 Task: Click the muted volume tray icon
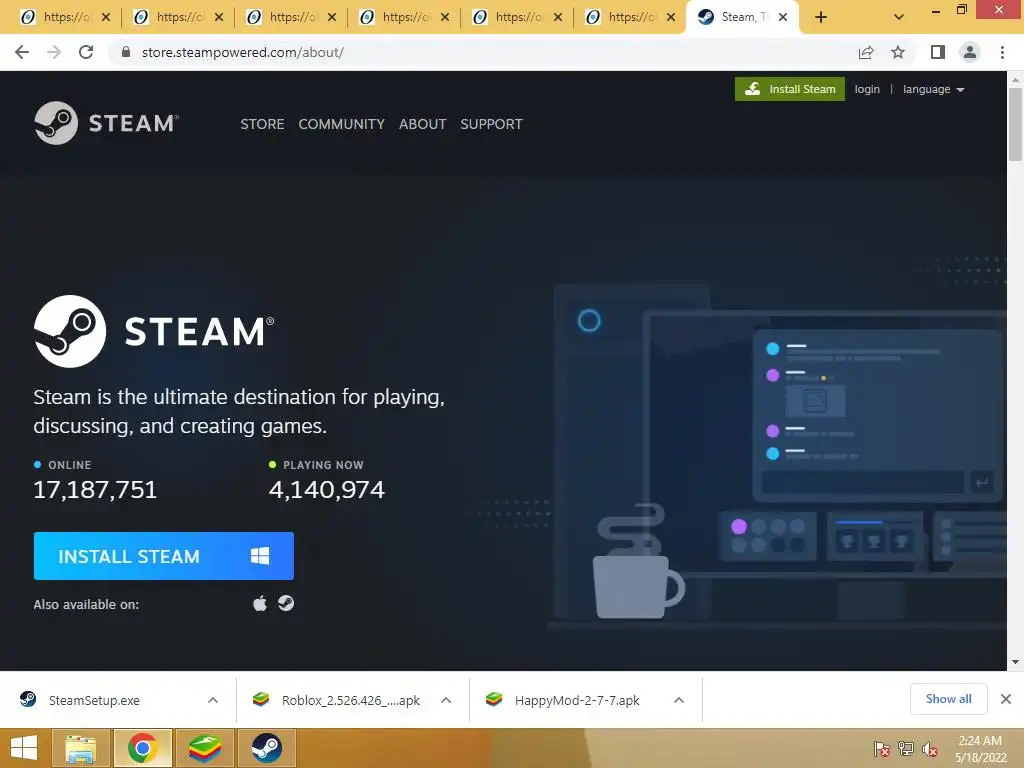(x=930, y=749)
